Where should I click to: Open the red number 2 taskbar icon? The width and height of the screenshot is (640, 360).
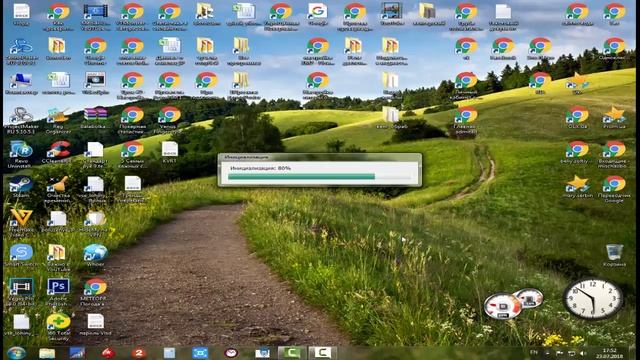[x=139, y=353]
